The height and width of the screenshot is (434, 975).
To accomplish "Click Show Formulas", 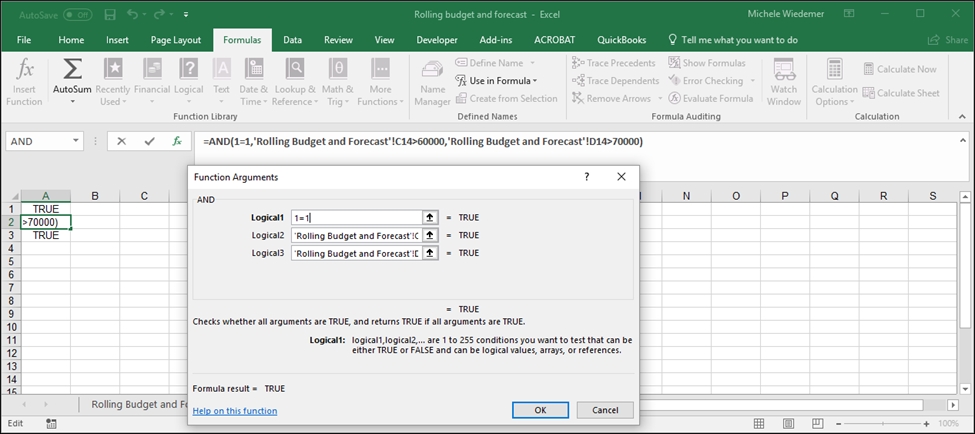I will pos(705,63).
